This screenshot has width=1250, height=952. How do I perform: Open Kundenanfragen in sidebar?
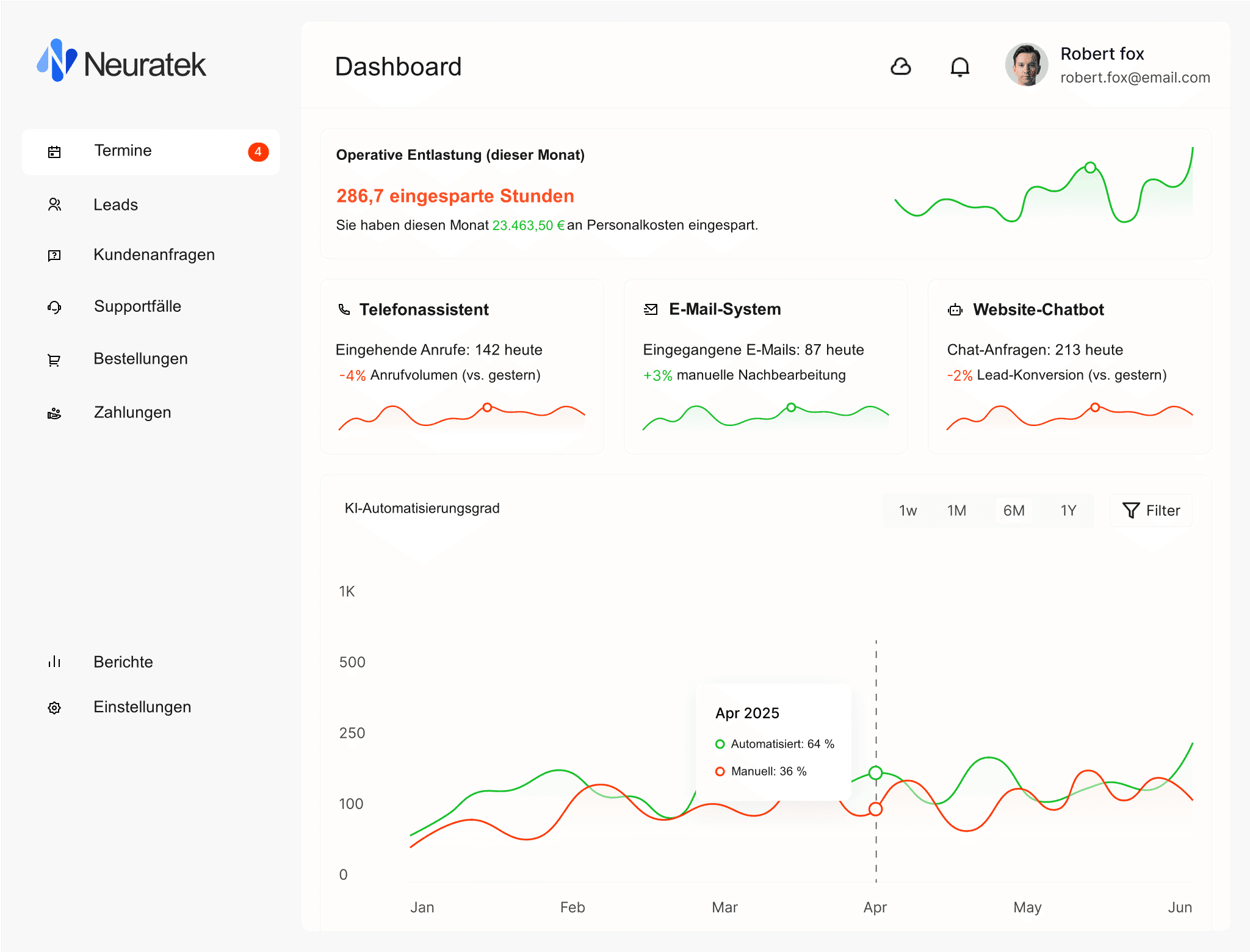tap(154, 254)
